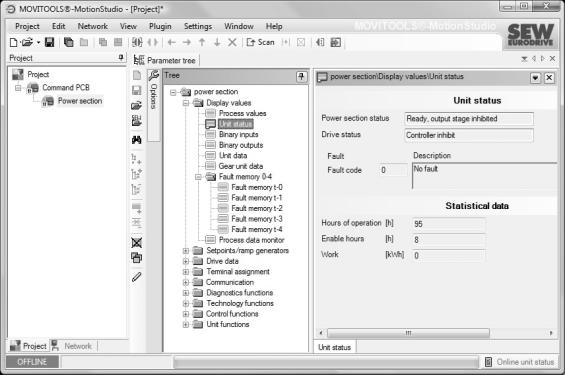Click the left arrow navigation icon
Viewport: 565px width, 375px height.
[x=172, y=43]
